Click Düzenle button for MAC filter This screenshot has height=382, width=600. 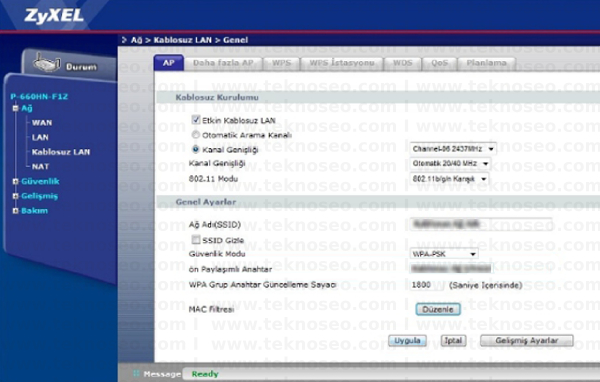point(438,309)
